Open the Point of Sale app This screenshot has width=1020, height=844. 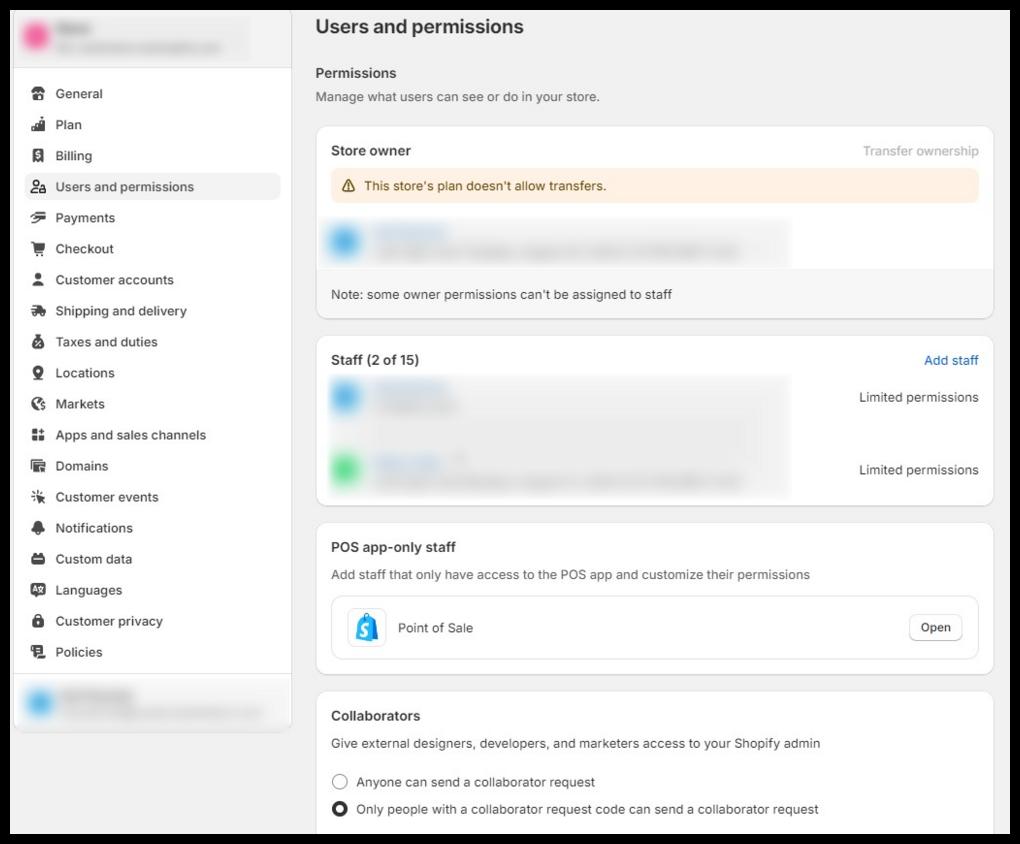click(935, 627)
